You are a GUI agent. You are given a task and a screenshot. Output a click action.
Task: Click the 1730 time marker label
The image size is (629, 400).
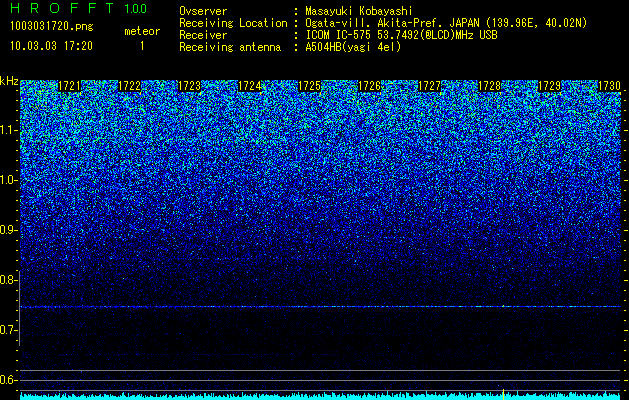click(609, 86)
